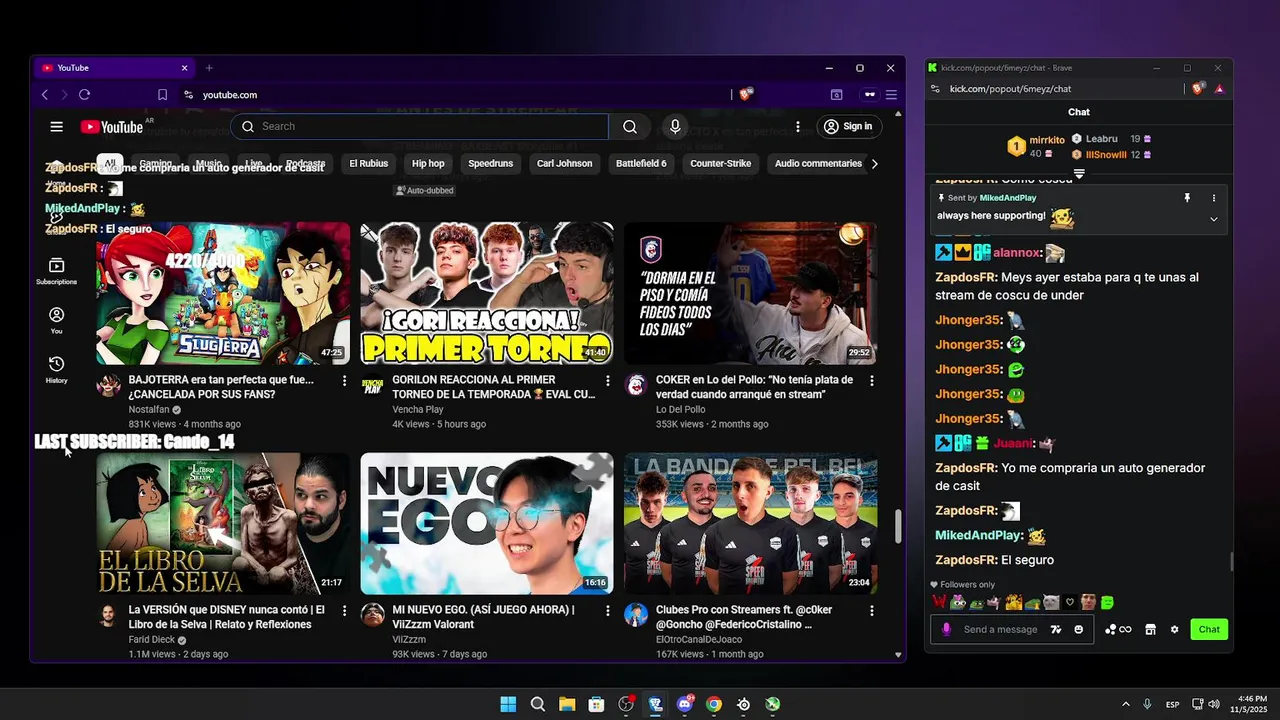
Task: Start voice search with microphone icon
Action: (x=675, y=127)
